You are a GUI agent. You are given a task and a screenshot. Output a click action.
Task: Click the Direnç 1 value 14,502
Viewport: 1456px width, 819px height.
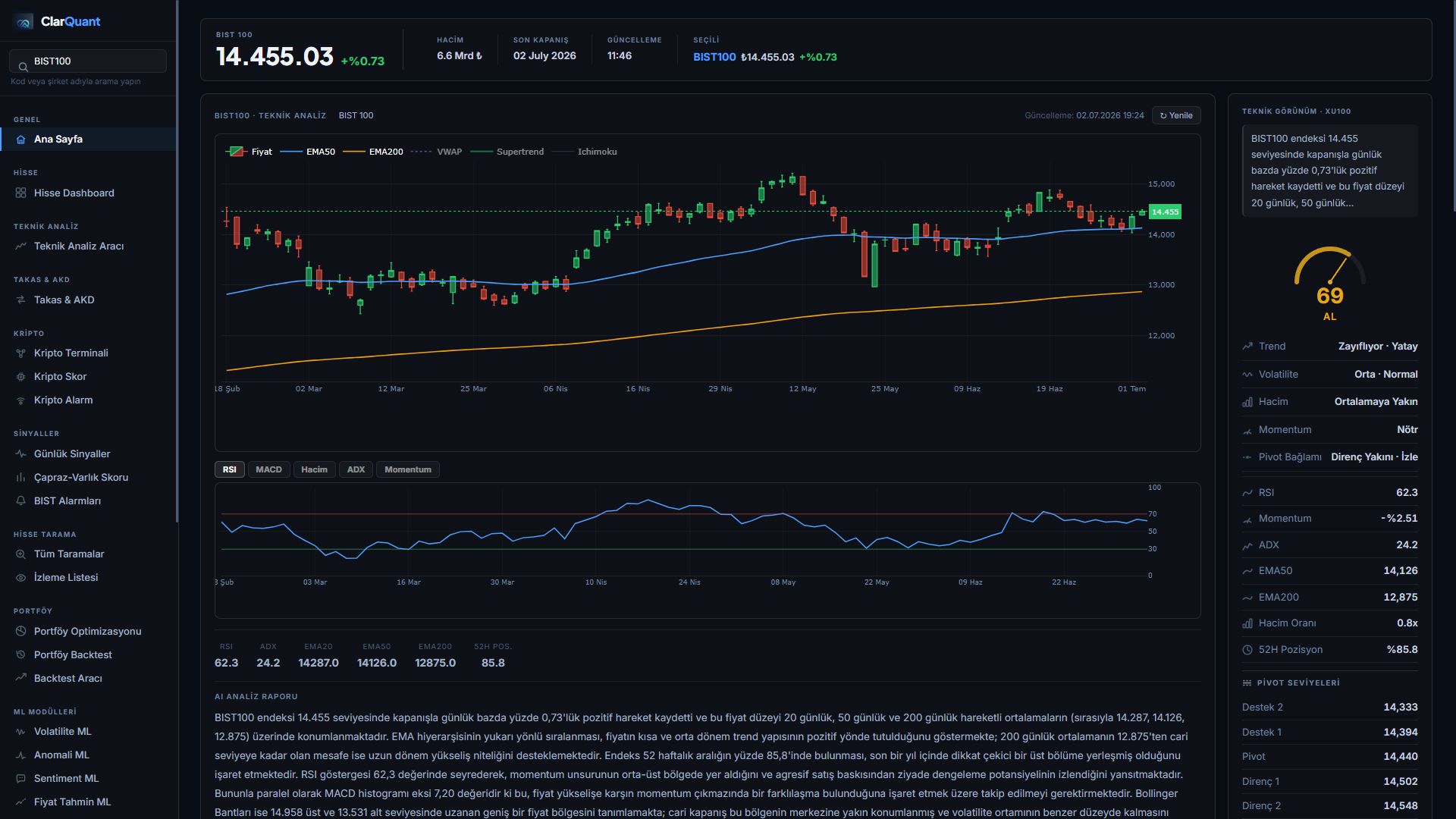pyautogui.click(x=1400, y=782)
